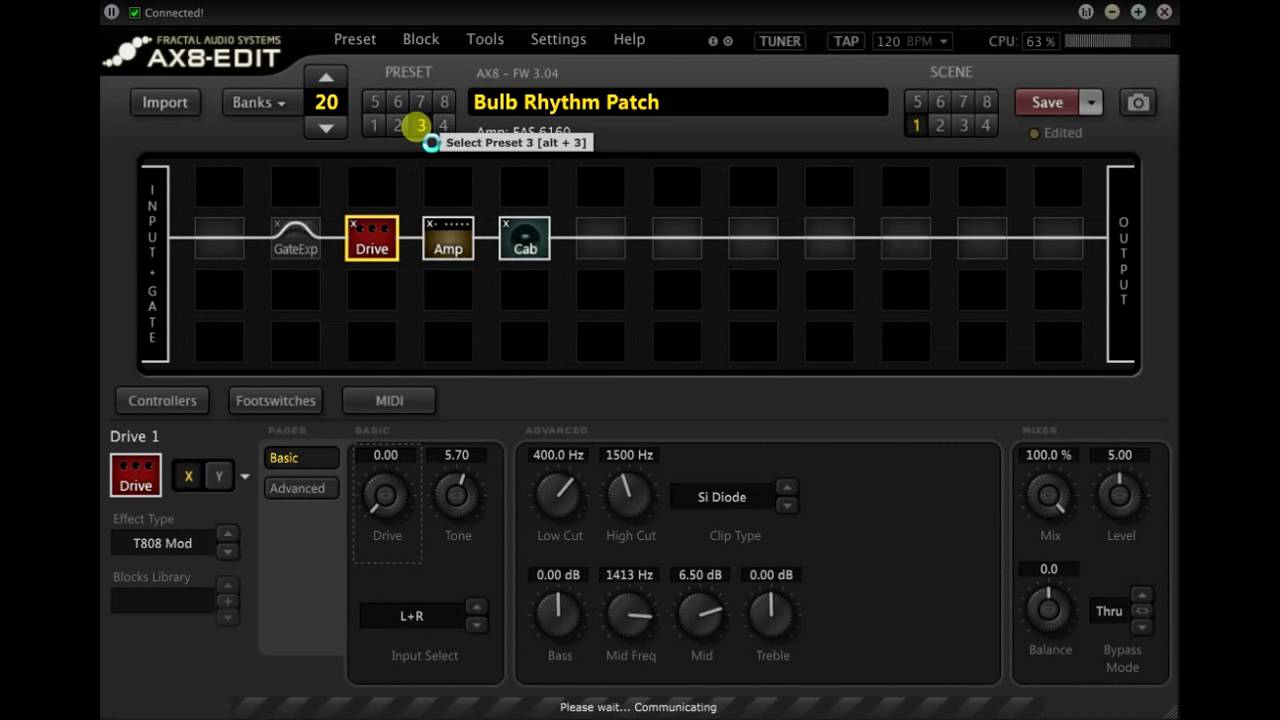Select preset 7 in preset grid

(x=421, y=101)
